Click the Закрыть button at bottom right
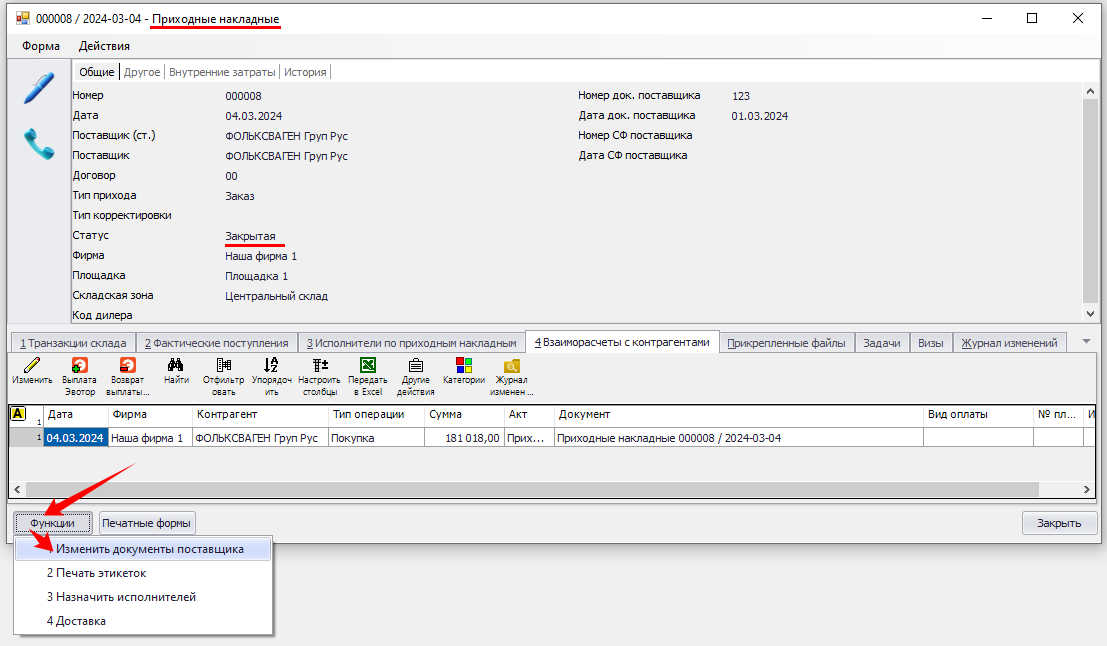 point(1058,523)
